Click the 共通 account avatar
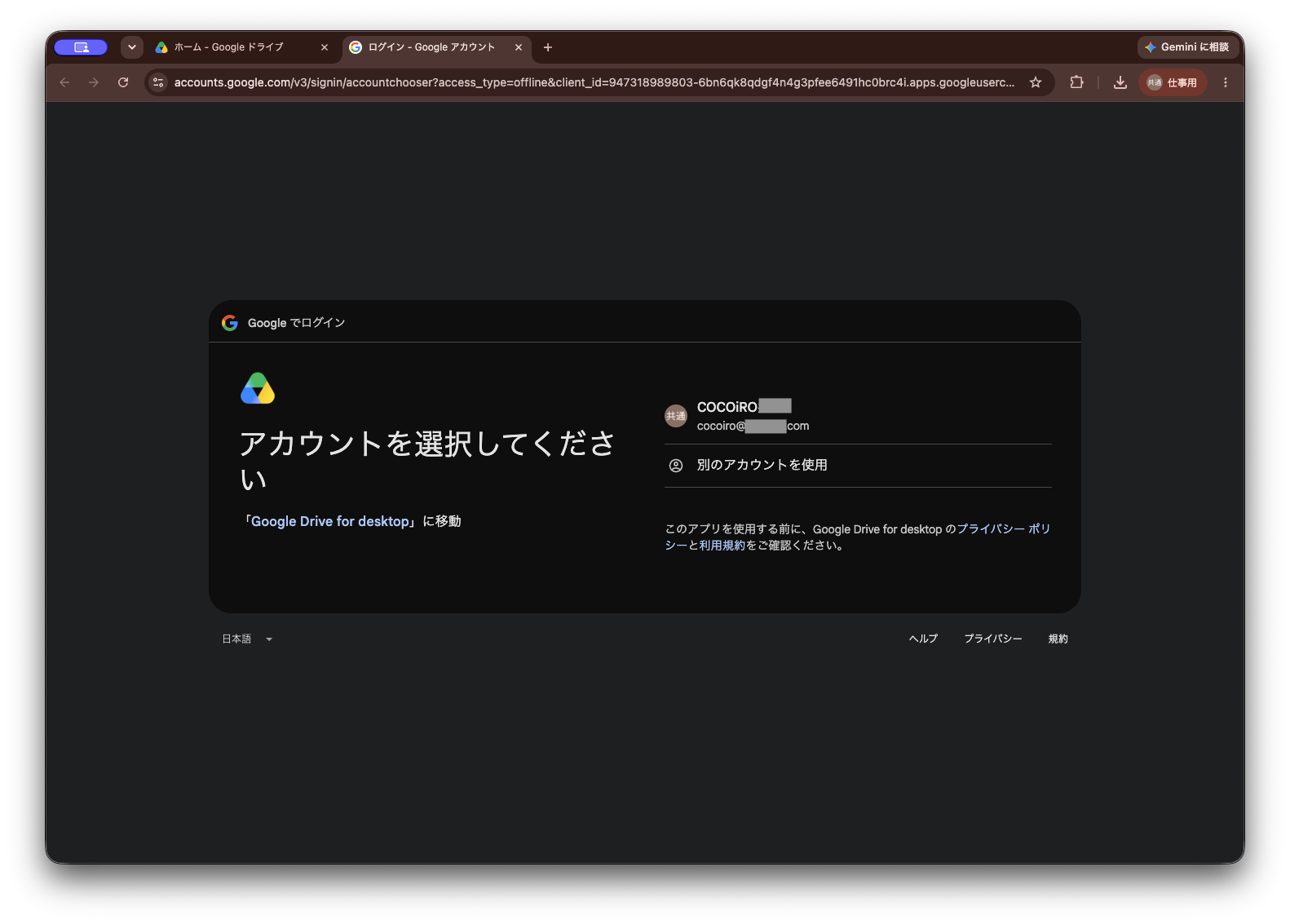This screenshot has height=924, width=1290. [x=676, y=416]
